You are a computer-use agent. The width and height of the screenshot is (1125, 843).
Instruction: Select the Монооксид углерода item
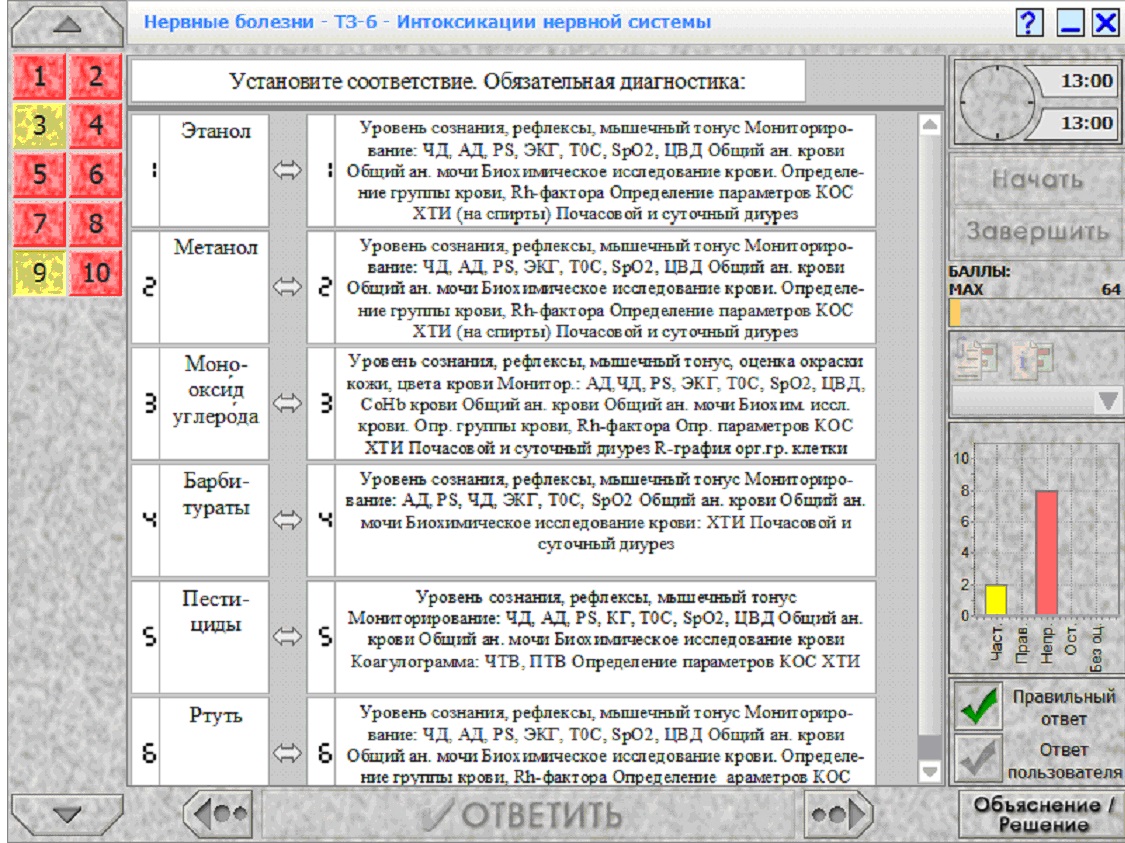[x=214, y=403]
